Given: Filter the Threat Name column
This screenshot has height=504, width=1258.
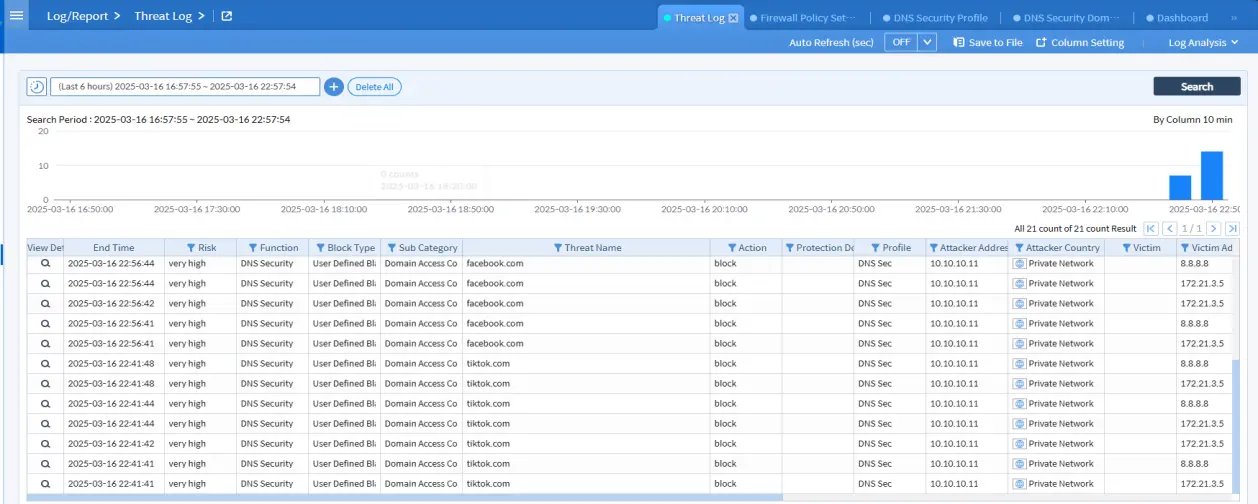Looking at the screenshot, I should (558, 248).
